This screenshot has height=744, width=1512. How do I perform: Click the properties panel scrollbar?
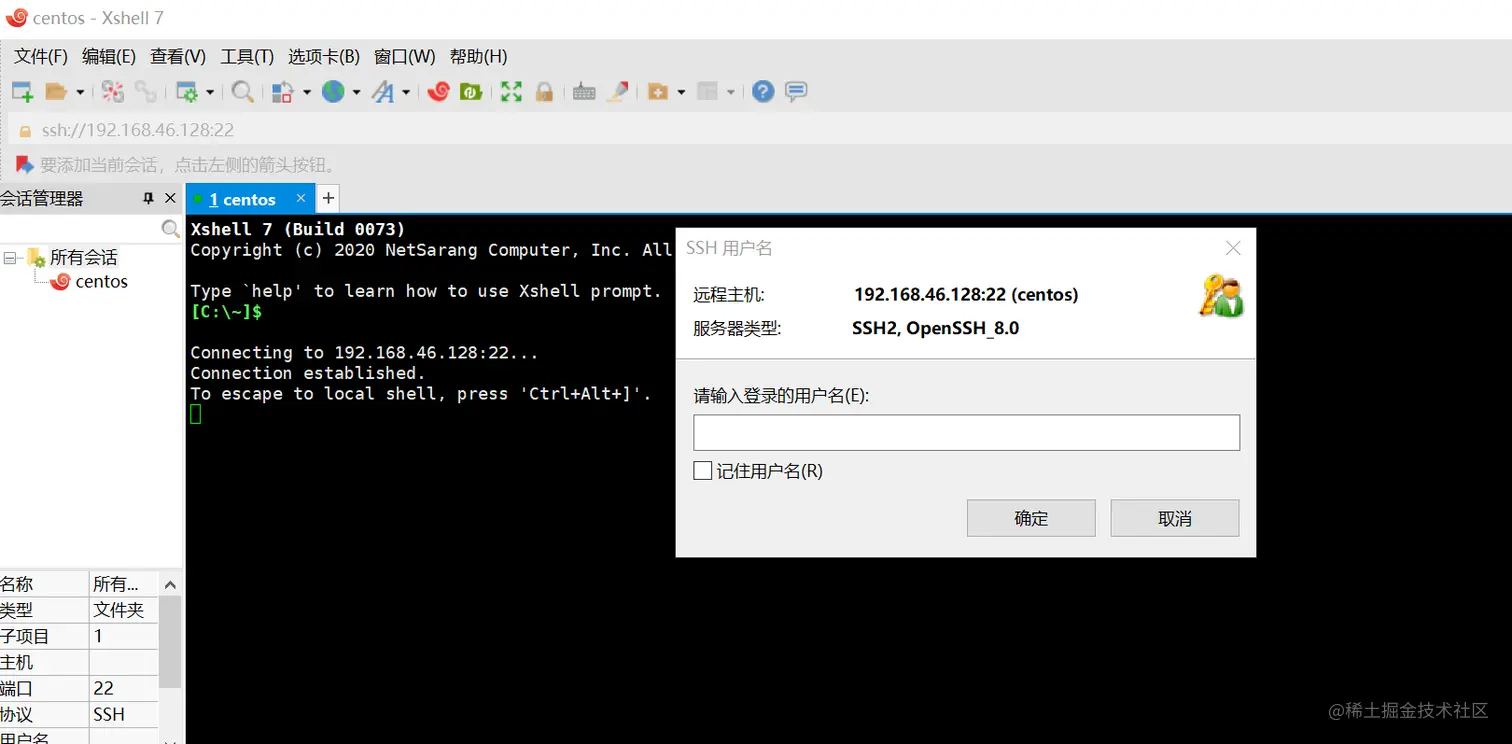tap(170, 642)
